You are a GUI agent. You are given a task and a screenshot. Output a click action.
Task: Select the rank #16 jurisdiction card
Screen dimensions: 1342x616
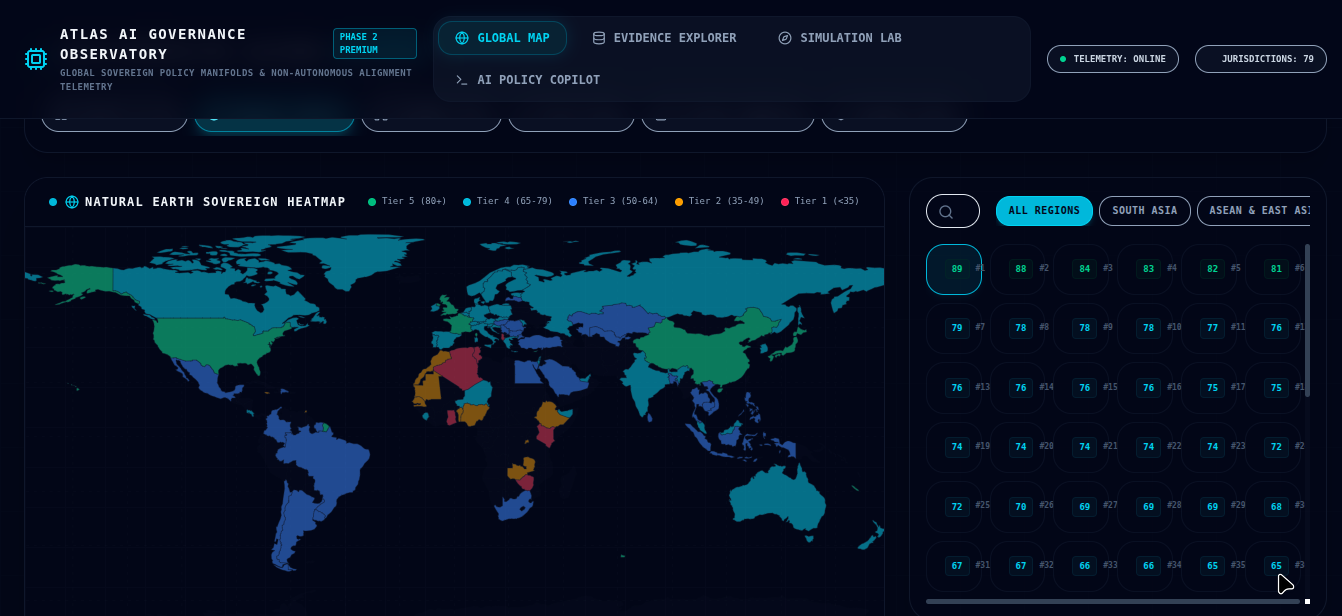tap(1146, 388)
